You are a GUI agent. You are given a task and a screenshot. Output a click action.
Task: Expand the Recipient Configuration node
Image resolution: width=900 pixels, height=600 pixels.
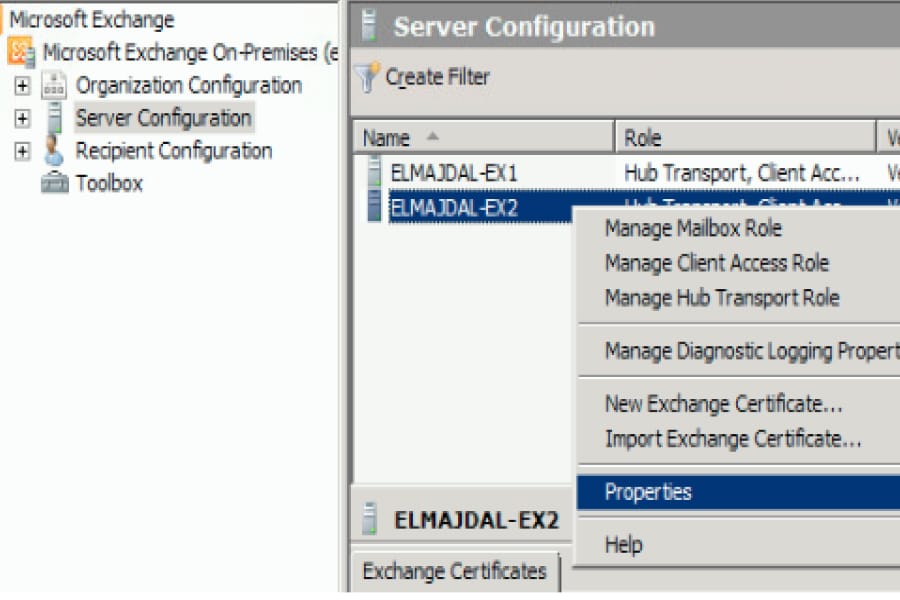22,151
